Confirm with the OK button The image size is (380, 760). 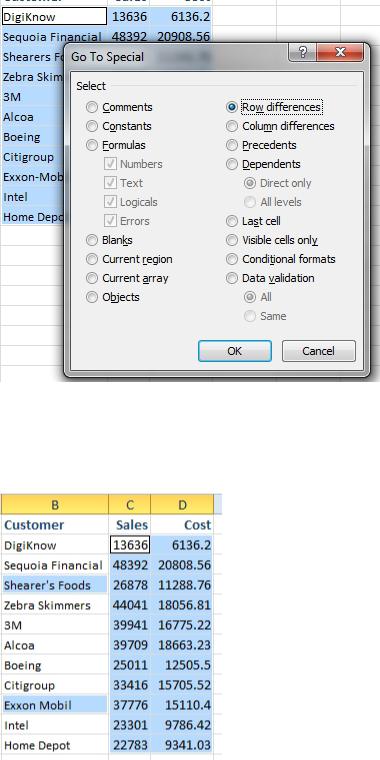235,351
